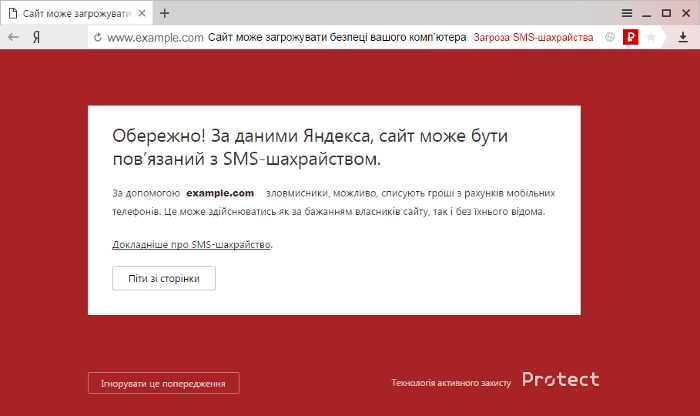
Task: Open the browser hamburger menu
Action: point(627,13)
